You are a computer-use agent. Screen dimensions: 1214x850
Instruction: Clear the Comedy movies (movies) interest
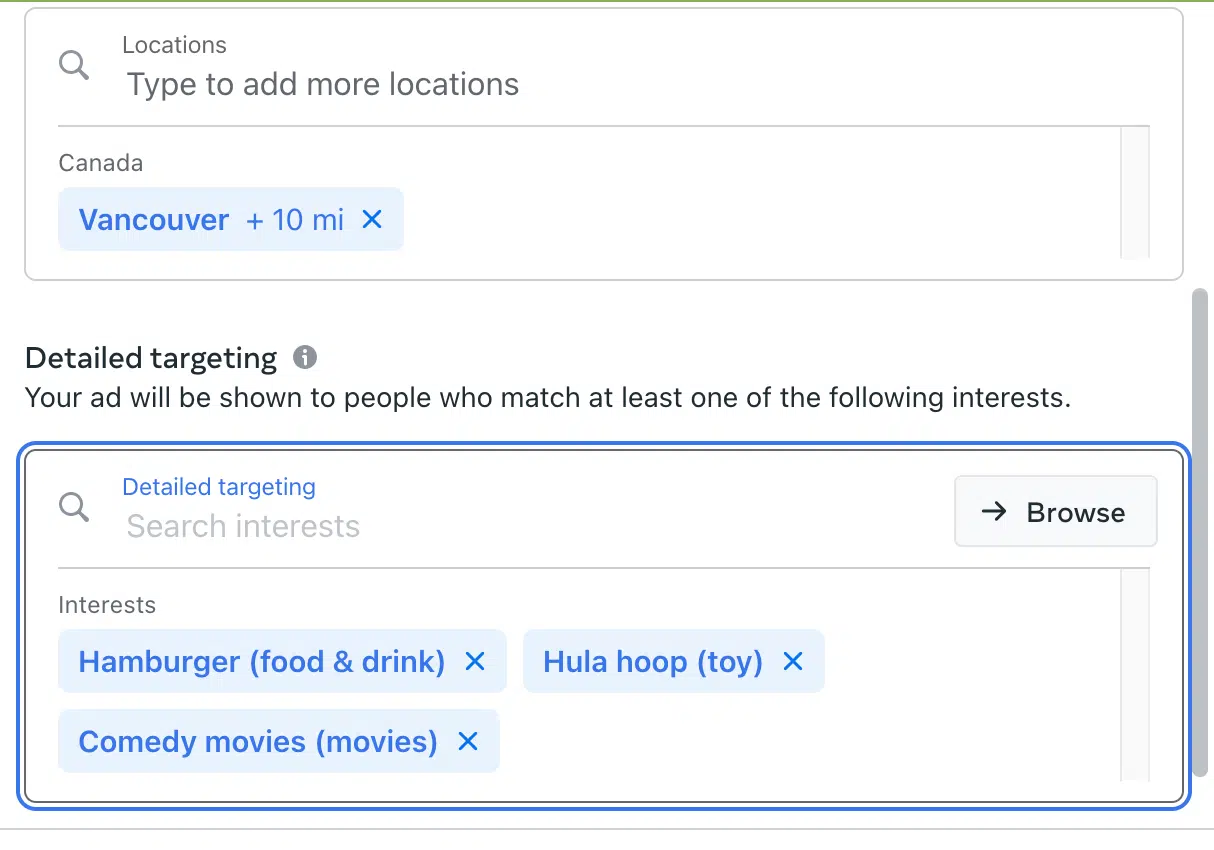pos(468,741)
